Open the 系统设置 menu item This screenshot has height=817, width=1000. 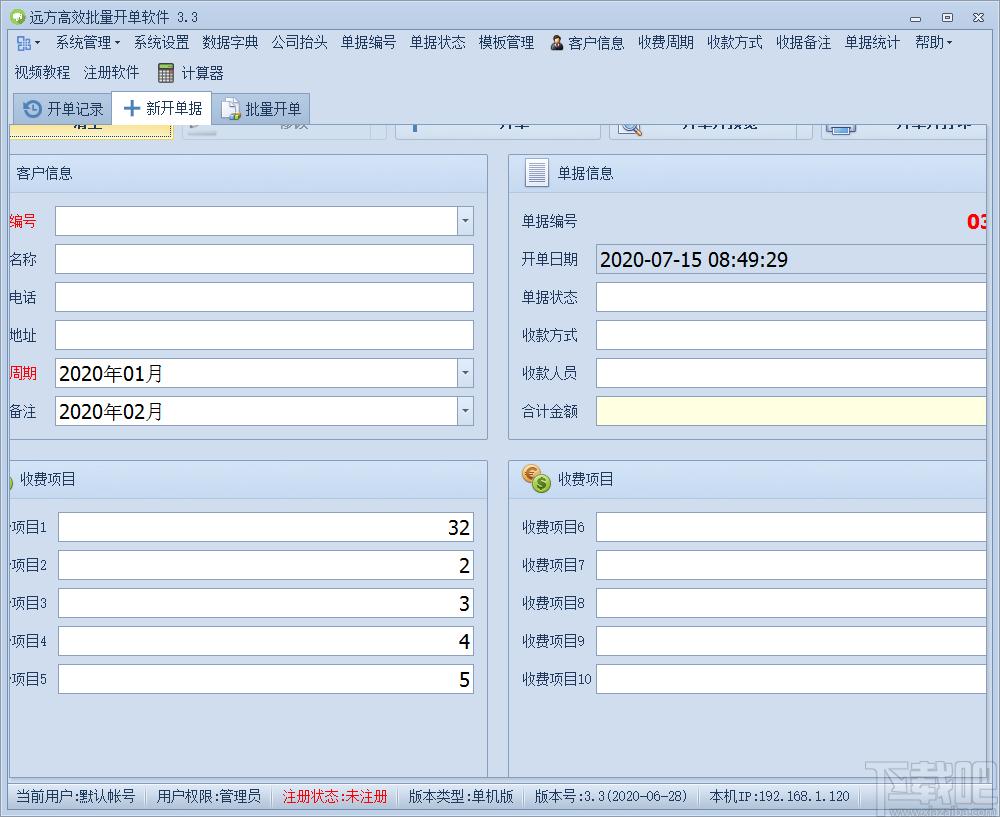pos(161,43)
